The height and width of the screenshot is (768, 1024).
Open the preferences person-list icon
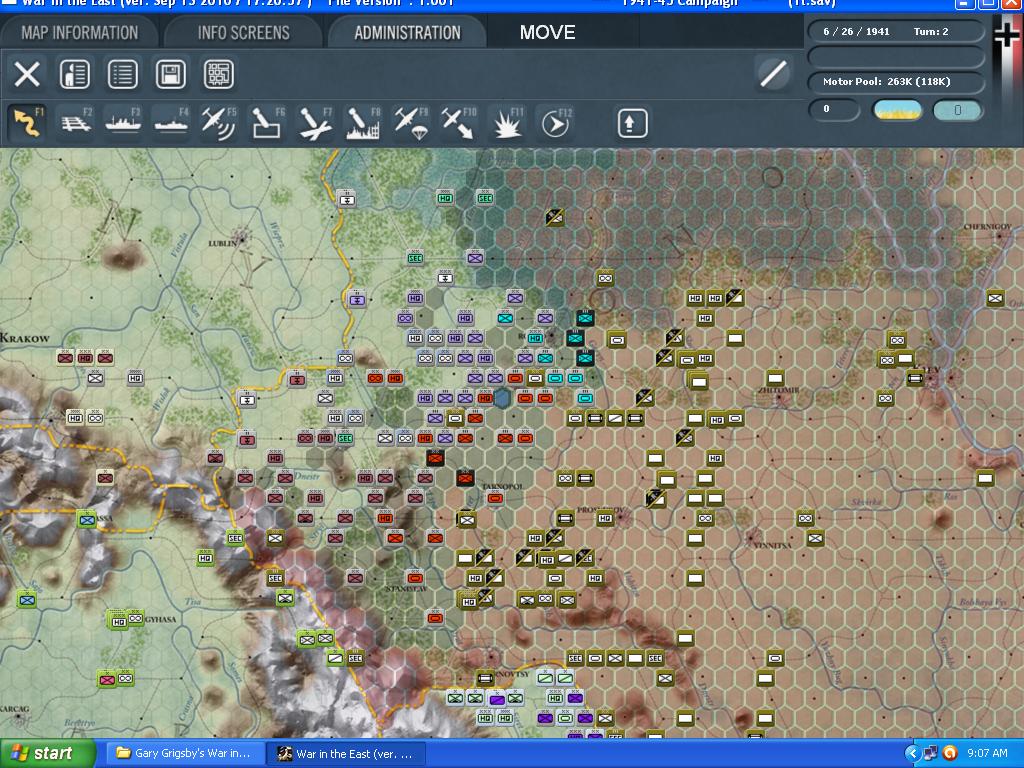click(x=74, y=74)
